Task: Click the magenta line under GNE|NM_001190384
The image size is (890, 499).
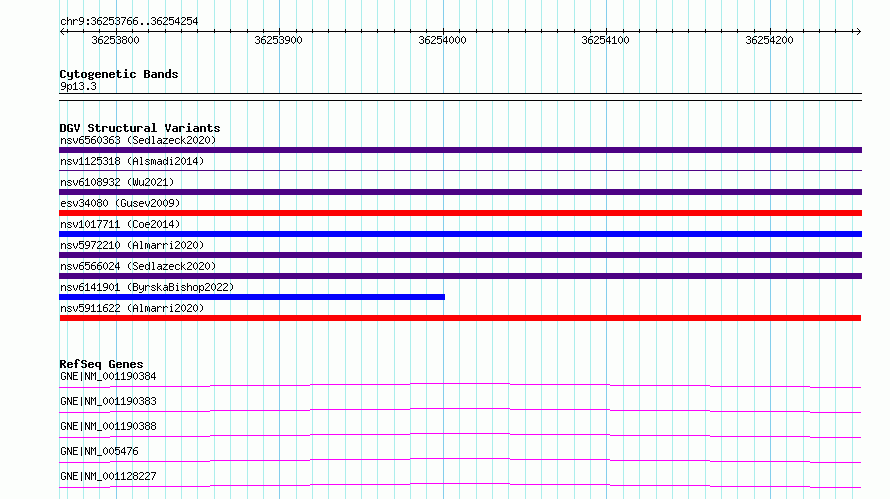Action: pyautogui.click(x=460, y=385)
